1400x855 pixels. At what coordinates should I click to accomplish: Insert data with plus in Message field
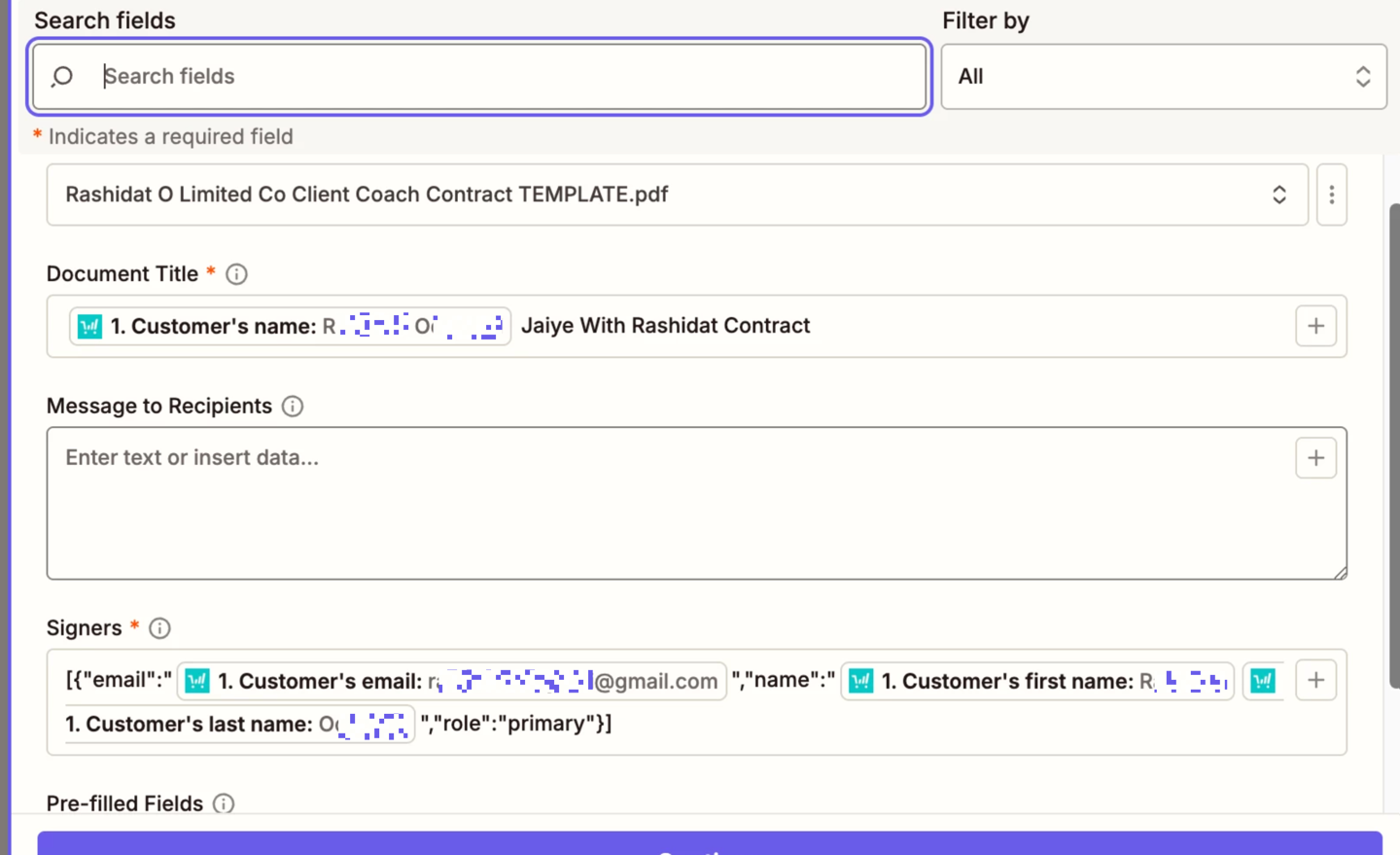click(x=1315, y=458)
